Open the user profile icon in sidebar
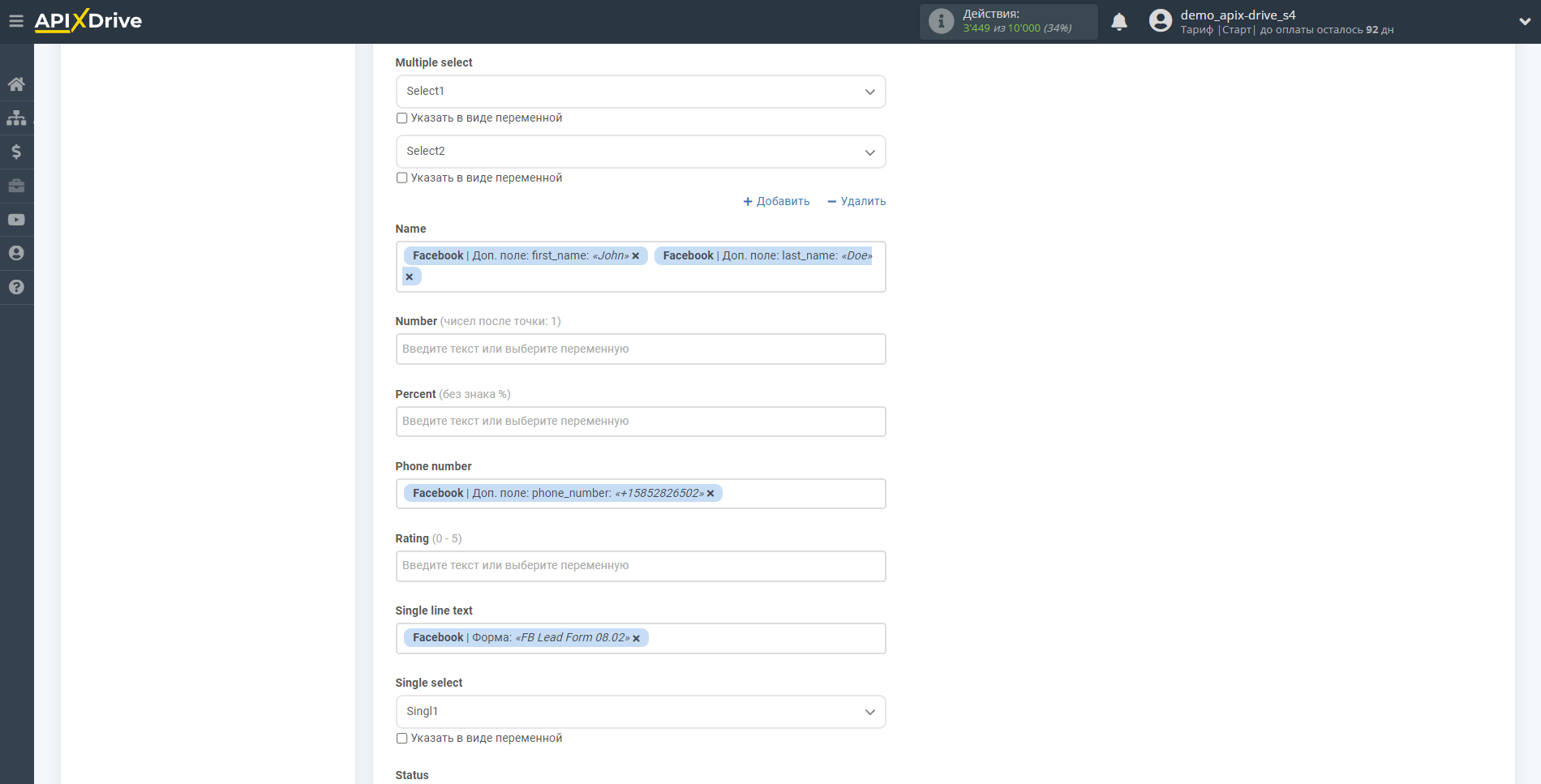 [16, 253]
